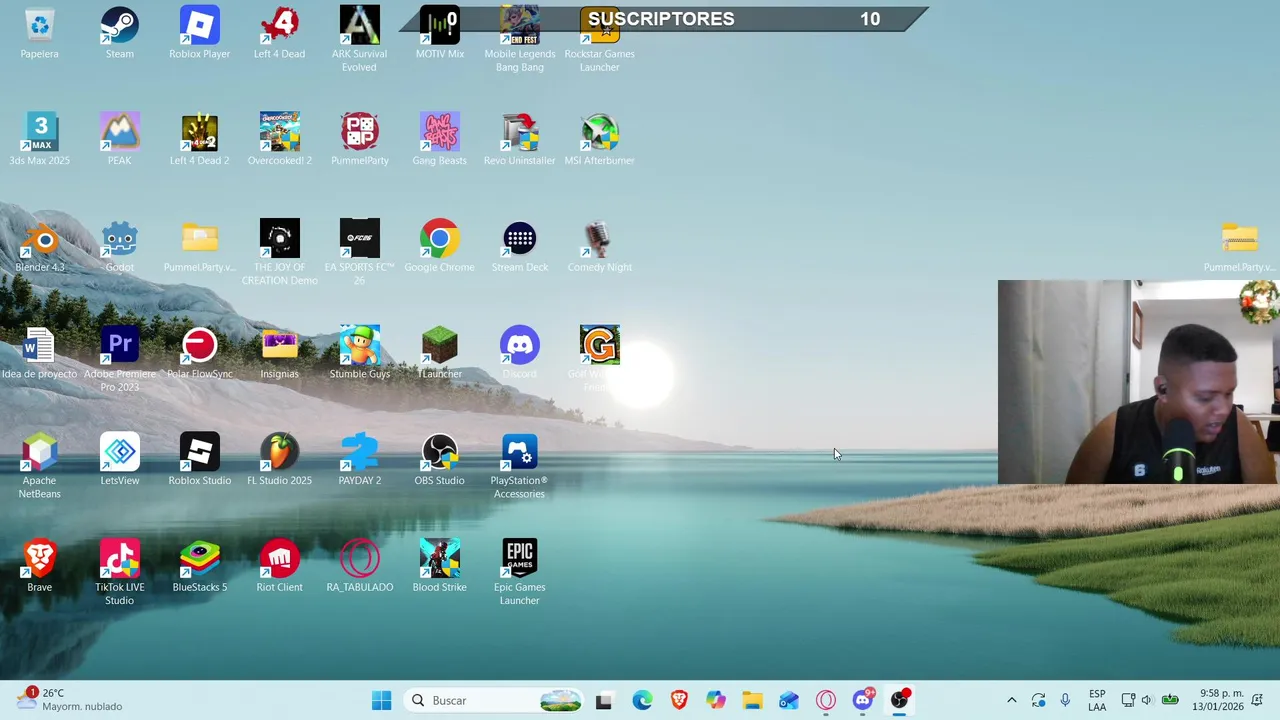Viewport: 1280px width, 720px height.
Task: Select the Blood Strike icon
Action: 439,566
